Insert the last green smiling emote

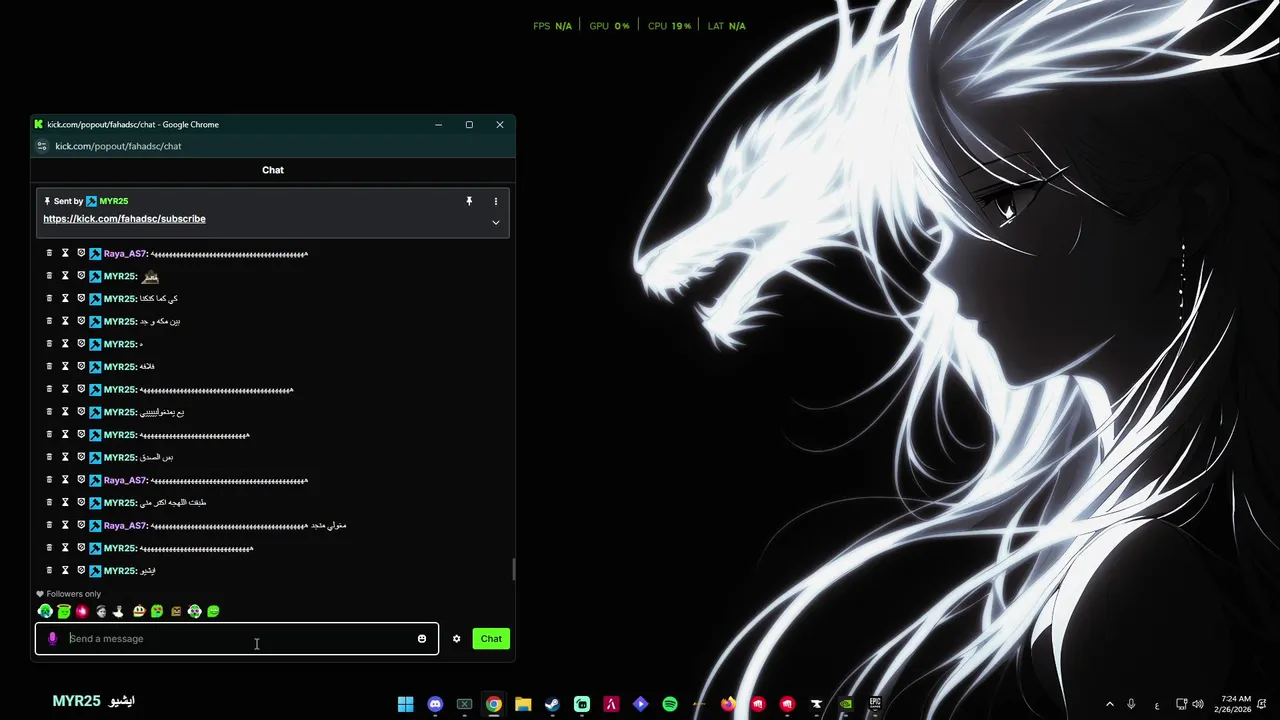tap(213, 611)
